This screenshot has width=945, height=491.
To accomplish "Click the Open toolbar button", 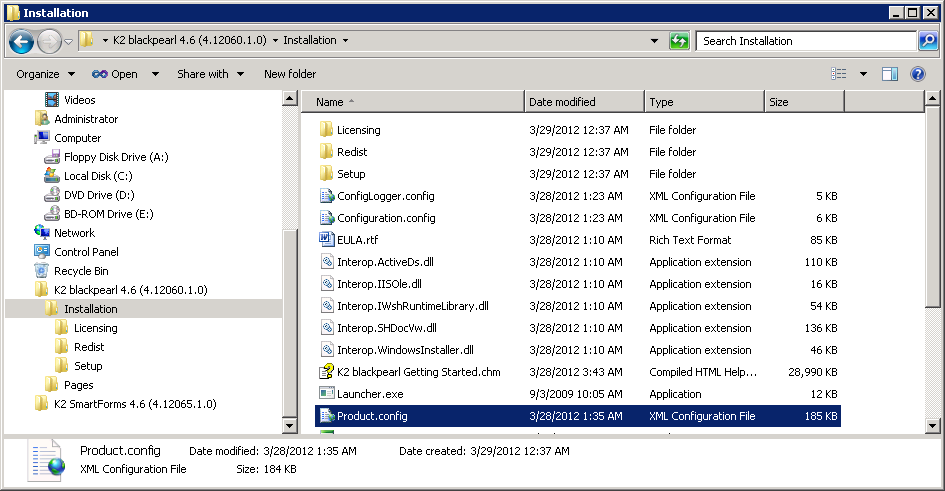I will tap(116, 74).
